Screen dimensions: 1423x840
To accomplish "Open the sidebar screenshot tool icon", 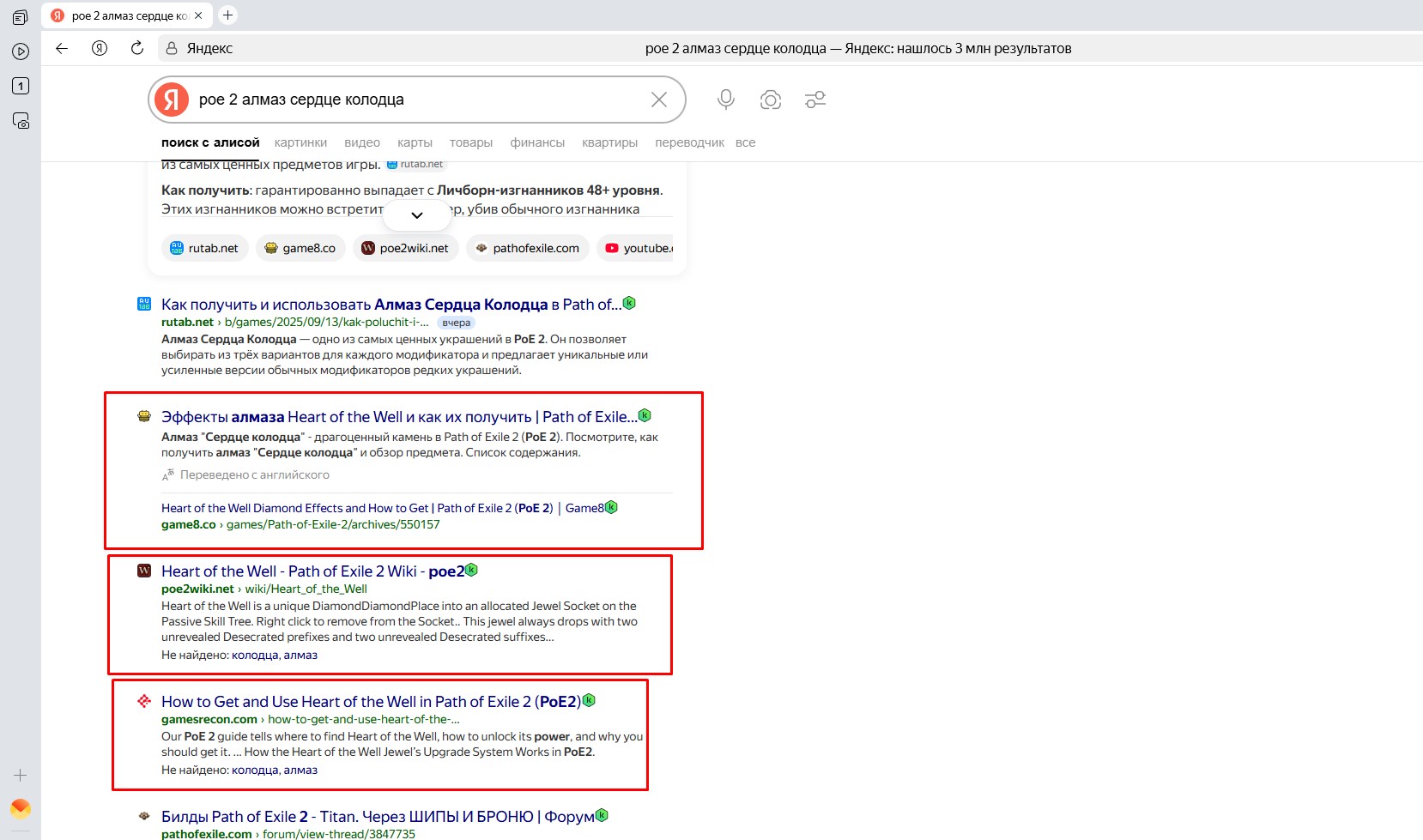I will pyautogui.click(x=21, y=121).
